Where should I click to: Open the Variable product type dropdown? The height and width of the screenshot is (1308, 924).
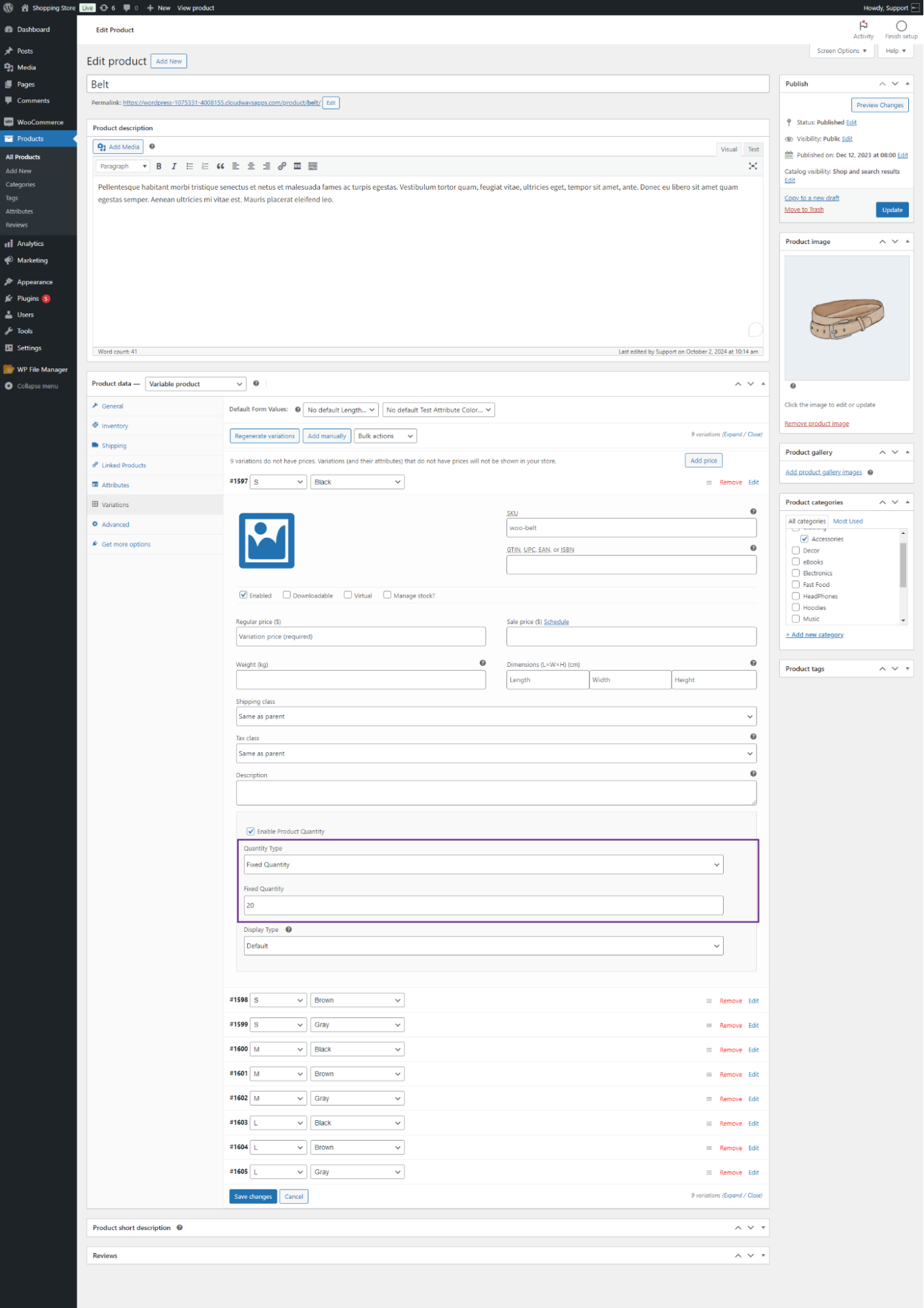[195, 384]
